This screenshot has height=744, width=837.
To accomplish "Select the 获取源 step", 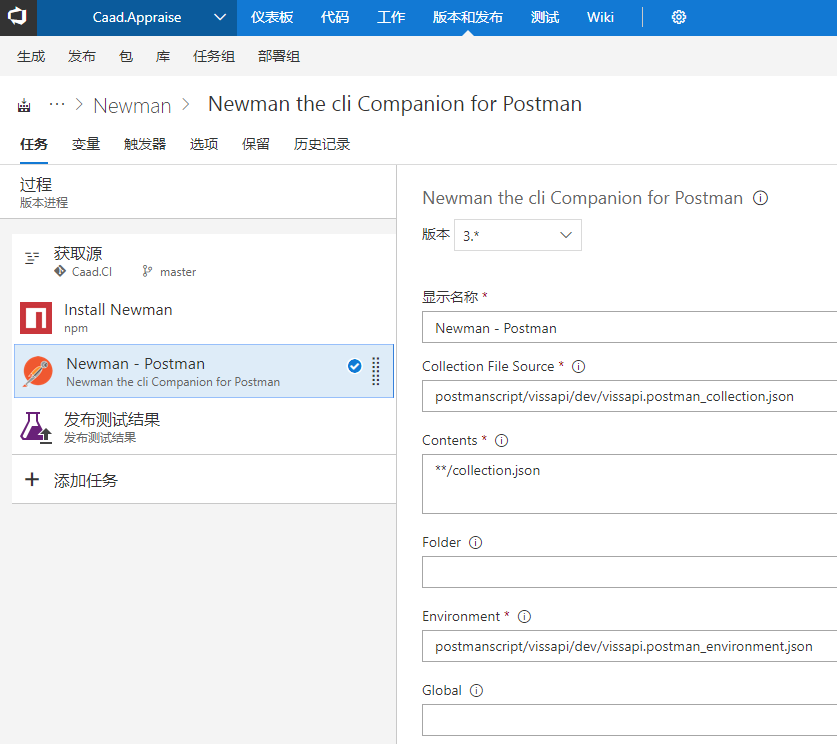I will pyautogui.click(x=204, y=262).
